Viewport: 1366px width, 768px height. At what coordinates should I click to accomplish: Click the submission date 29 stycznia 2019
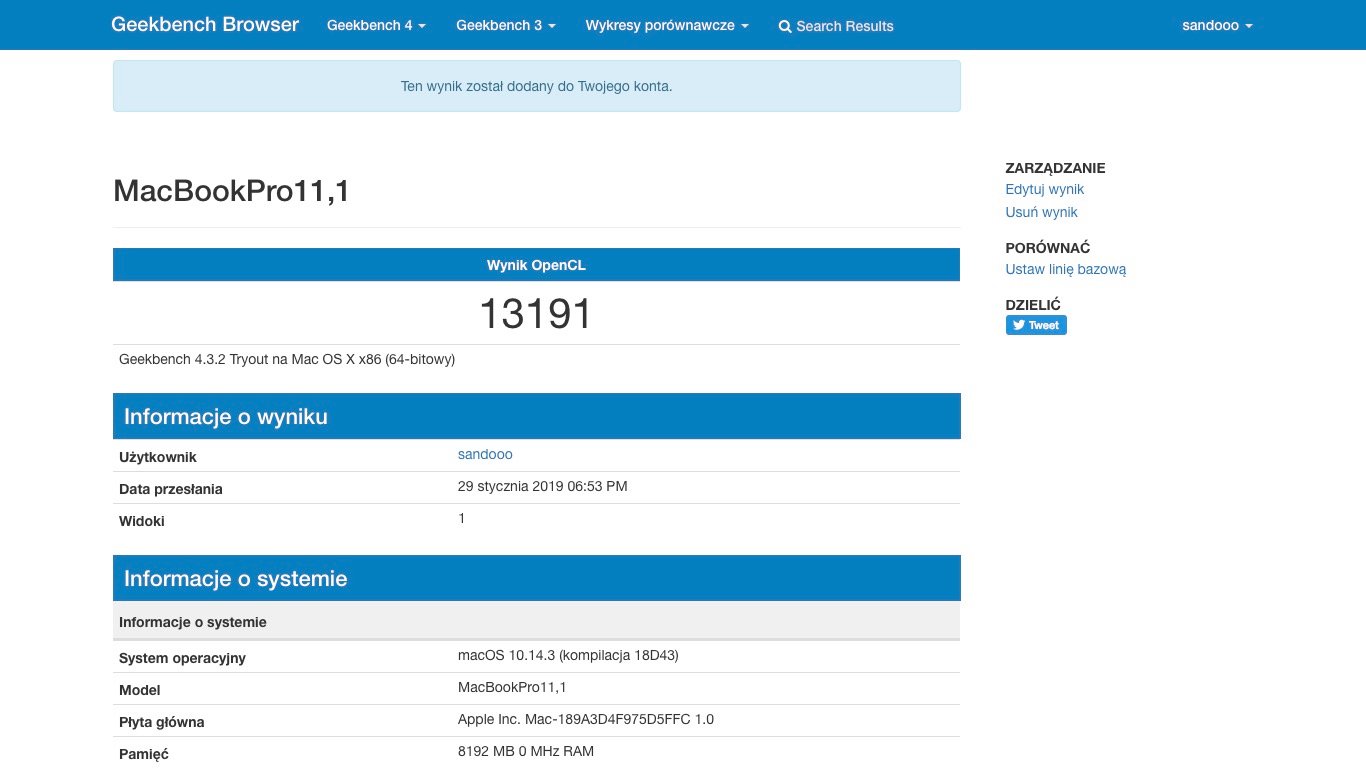coord(543,486)
